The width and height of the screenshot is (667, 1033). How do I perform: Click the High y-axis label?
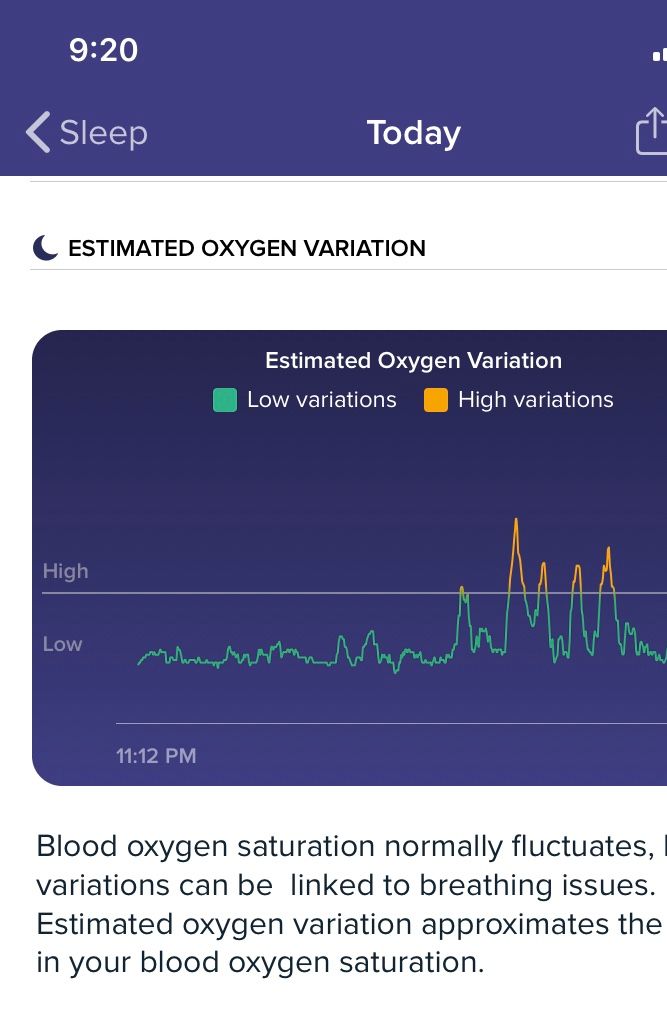click(65, 571)
